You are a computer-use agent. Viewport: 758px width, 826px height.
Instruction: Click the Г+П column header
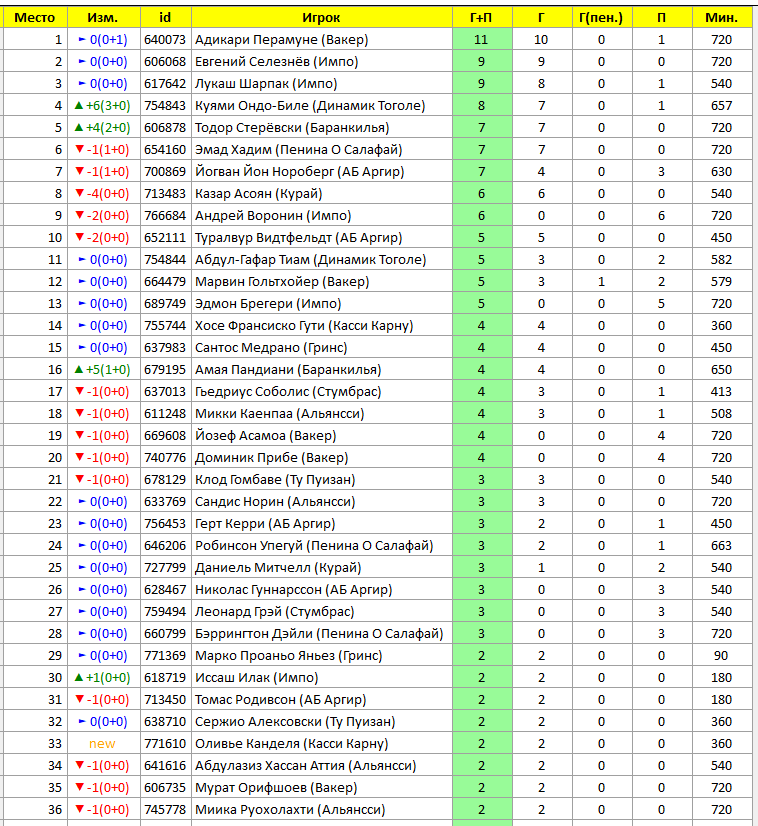pyautogui.click(x=481, y=17)
